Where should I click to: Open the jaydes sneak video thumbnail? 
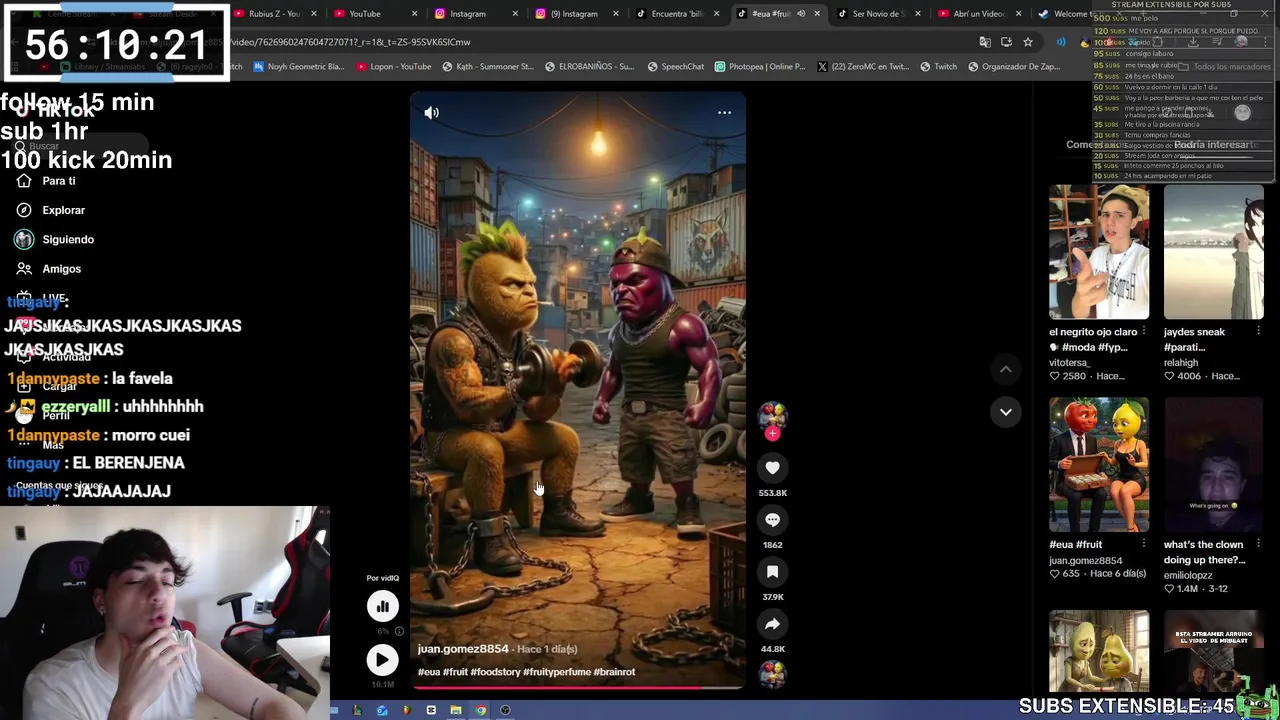click(x=1213, y=252)
